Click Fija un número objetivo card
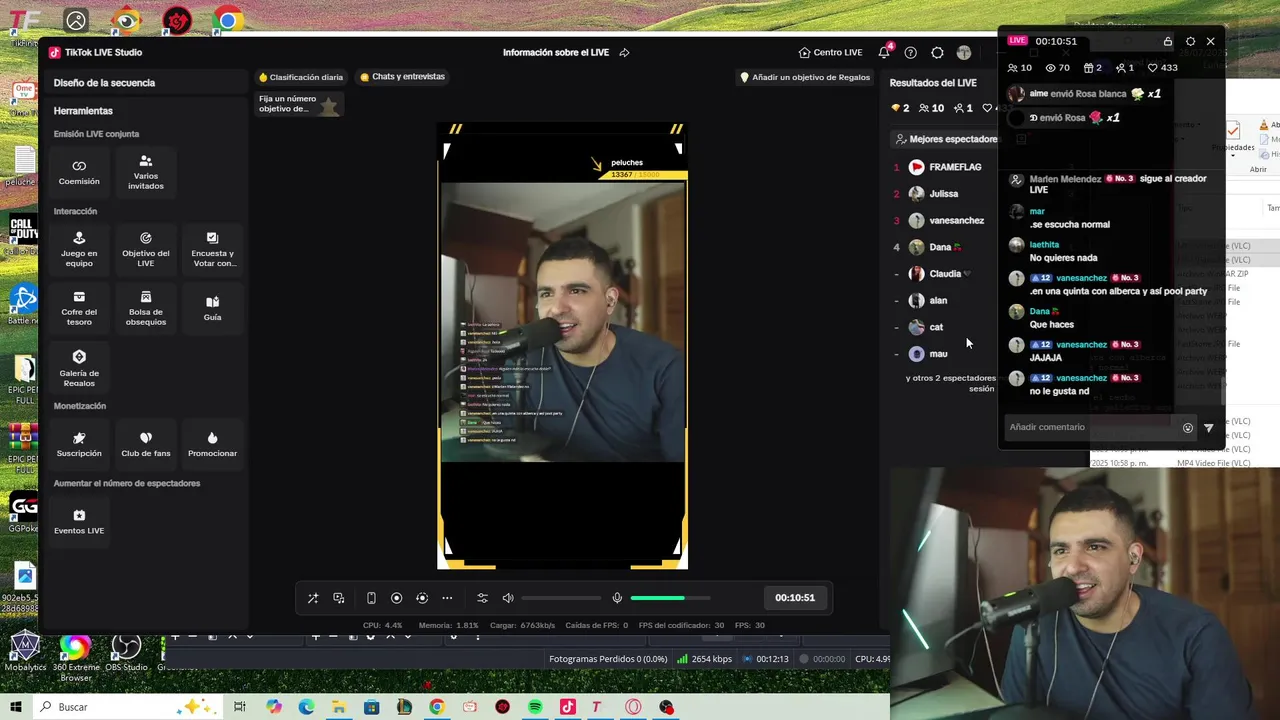The height and width of the screenshot is (720, 1280). point(299,104)
